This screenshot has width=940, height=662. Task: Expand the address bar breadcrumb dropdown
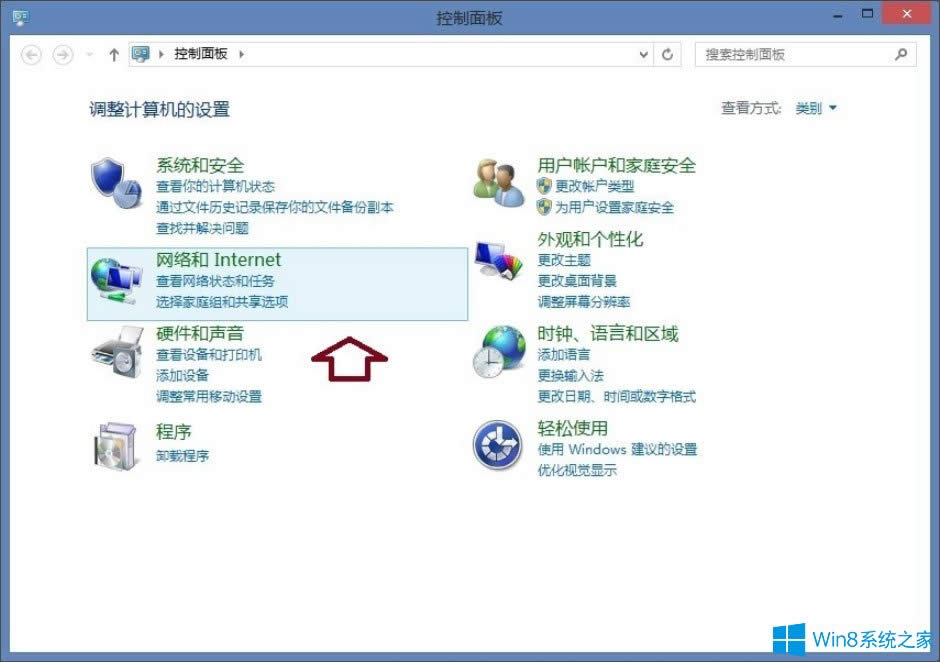coord(644,55)
